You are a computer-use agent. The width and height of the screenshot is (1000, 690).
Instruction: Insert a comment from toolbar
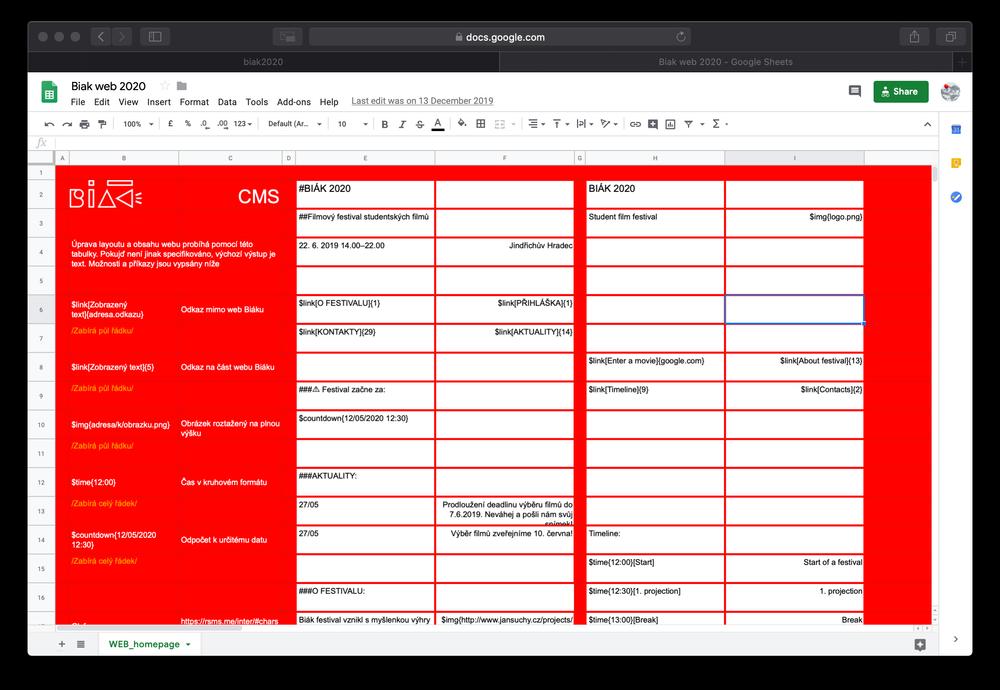pos(653,124)
